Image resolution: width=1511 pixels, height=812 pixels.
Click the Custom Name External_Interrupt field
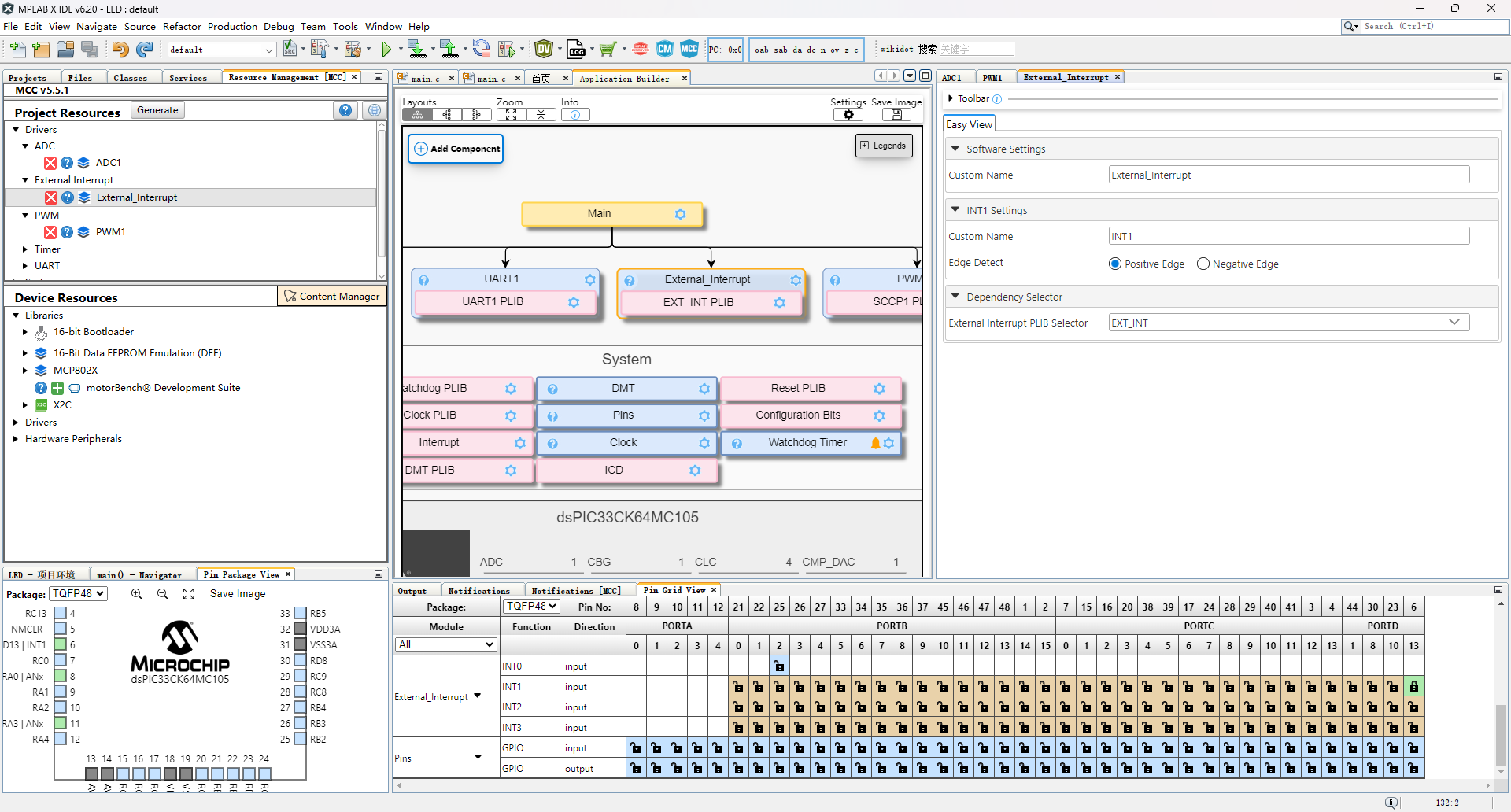tap(1288, 175)
